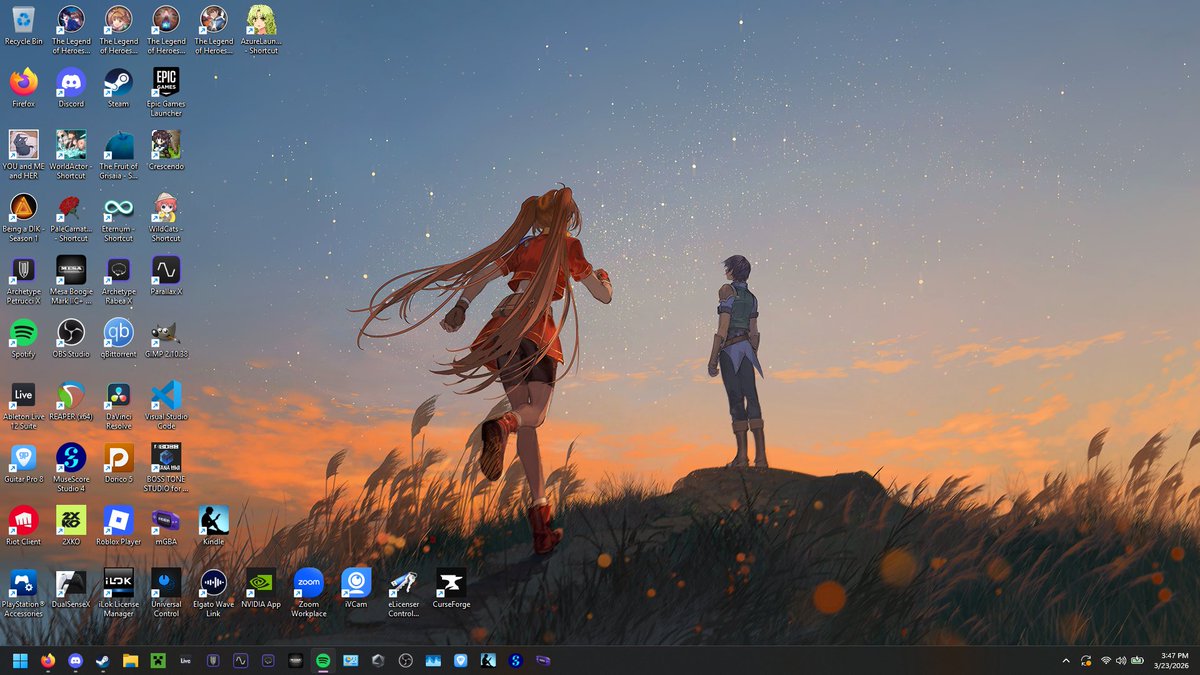The image size is (1200, 675).
Task: Open the Start menu
Action: [20, 661]
